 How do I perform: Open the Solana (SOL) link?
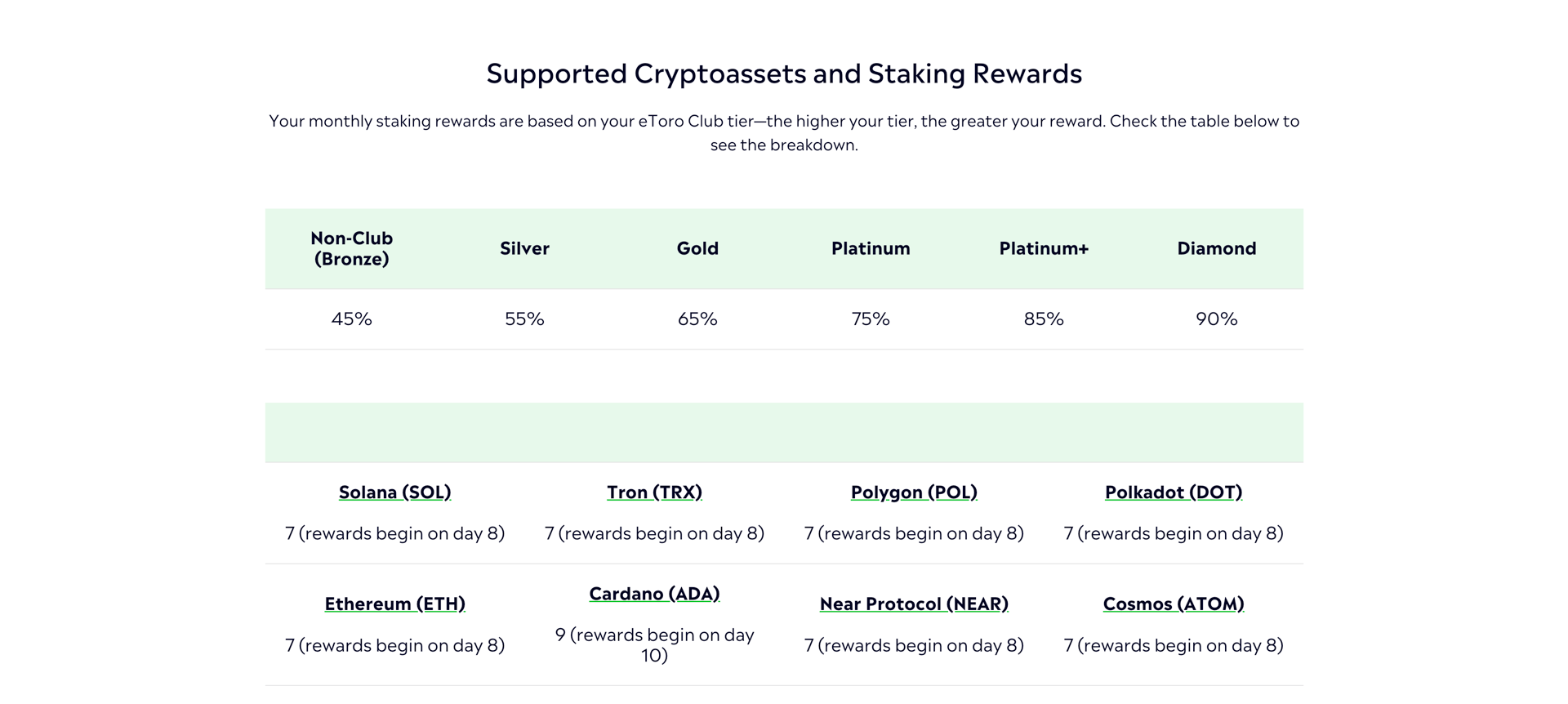(x=394, y=492)
